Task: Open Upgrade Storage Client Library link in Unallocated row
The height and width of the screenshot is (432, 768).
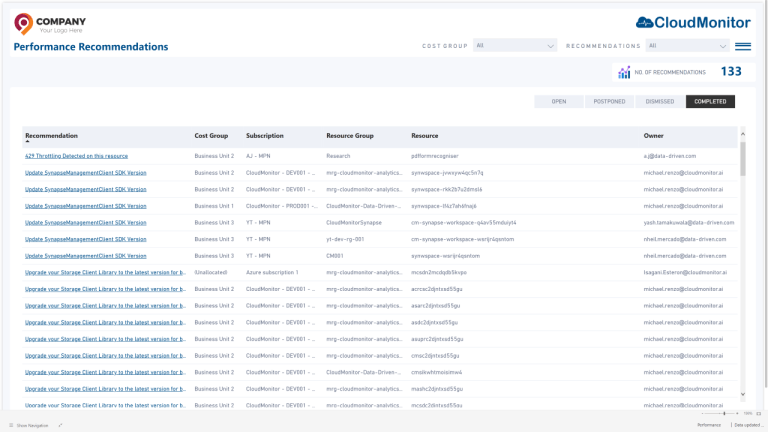Action: 105,272
